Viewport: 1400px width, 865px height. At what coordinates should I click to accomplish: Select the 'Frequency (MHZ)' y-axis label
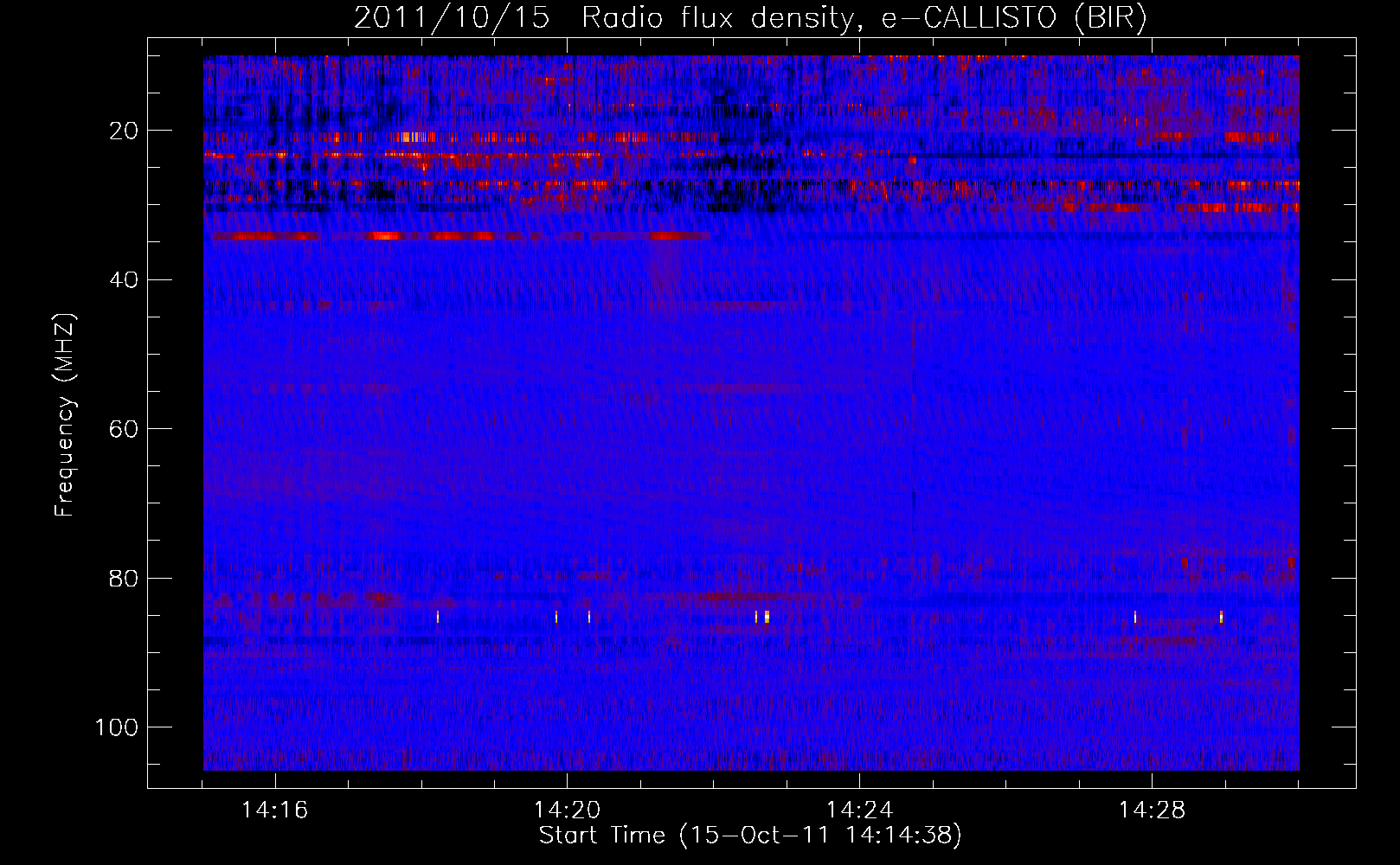pyautogui.click(x=65, y=415)
